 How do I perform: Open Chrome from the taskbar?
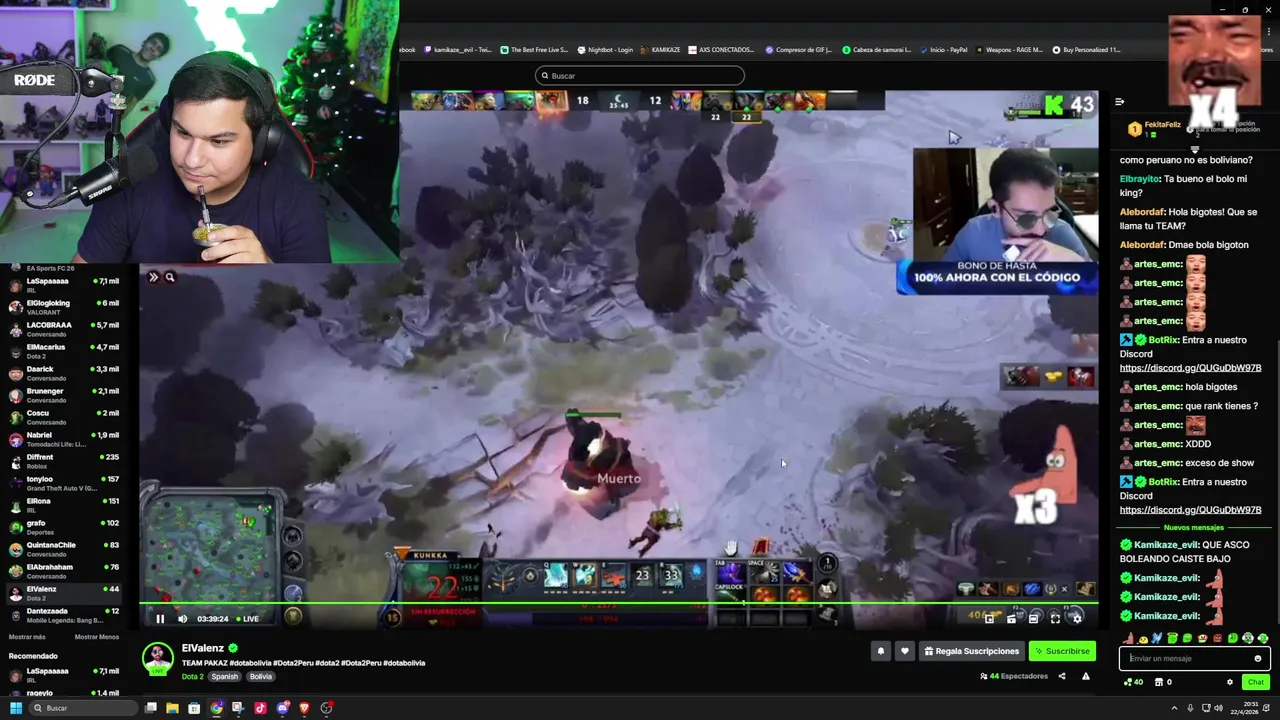(217, 708)
